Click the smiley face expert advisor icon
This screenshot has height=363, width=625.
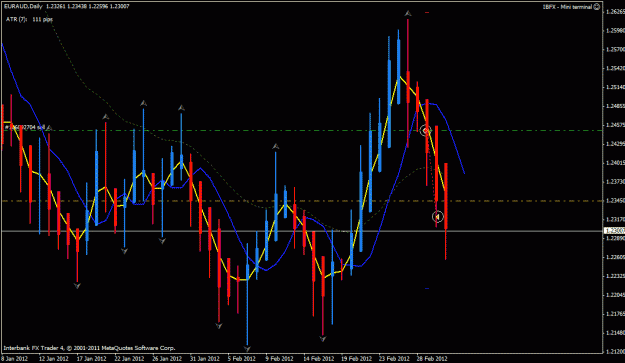coord(597,7)
